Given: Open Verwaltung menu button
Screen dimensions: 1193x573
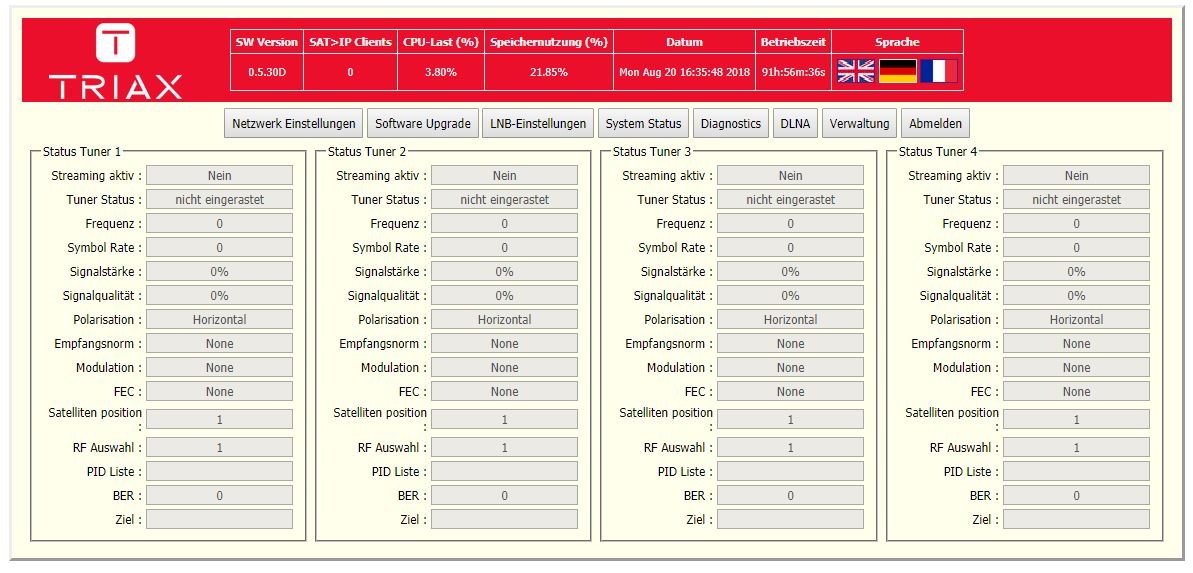Looking at the screenshot, I should click(859, 123).
